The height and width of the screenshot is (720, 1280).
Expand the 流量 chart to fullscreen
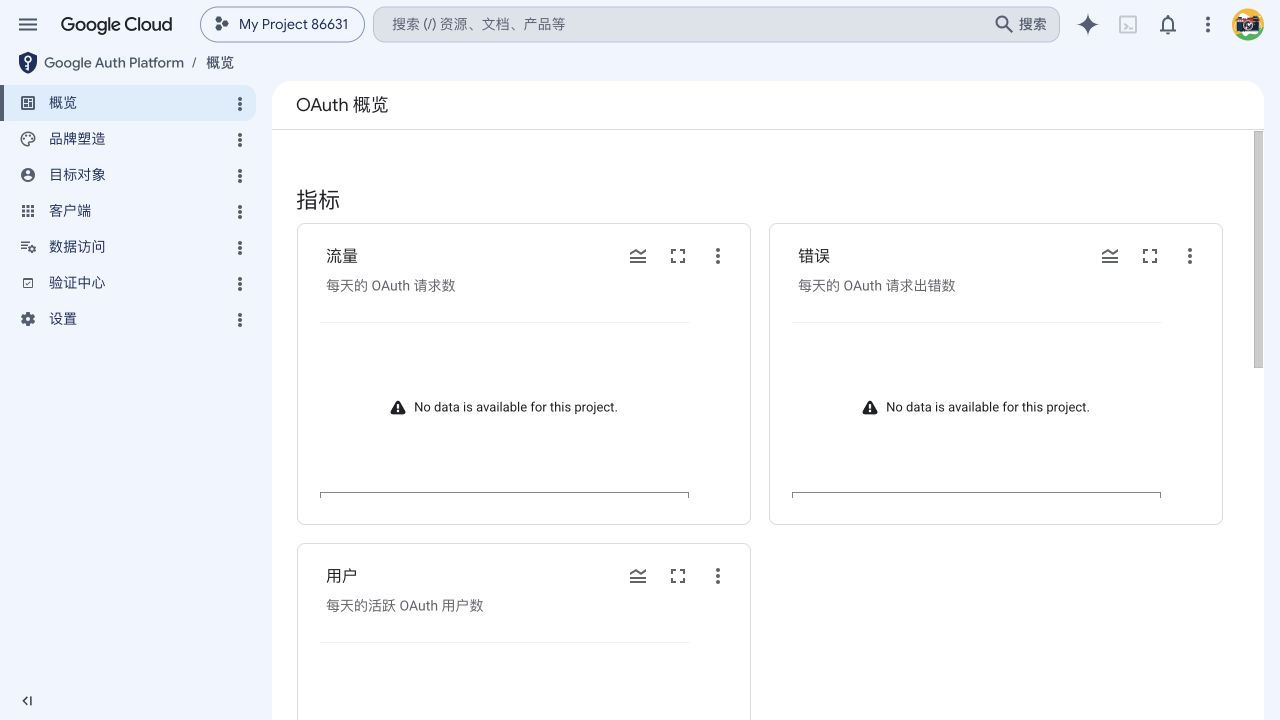[678, 256]
